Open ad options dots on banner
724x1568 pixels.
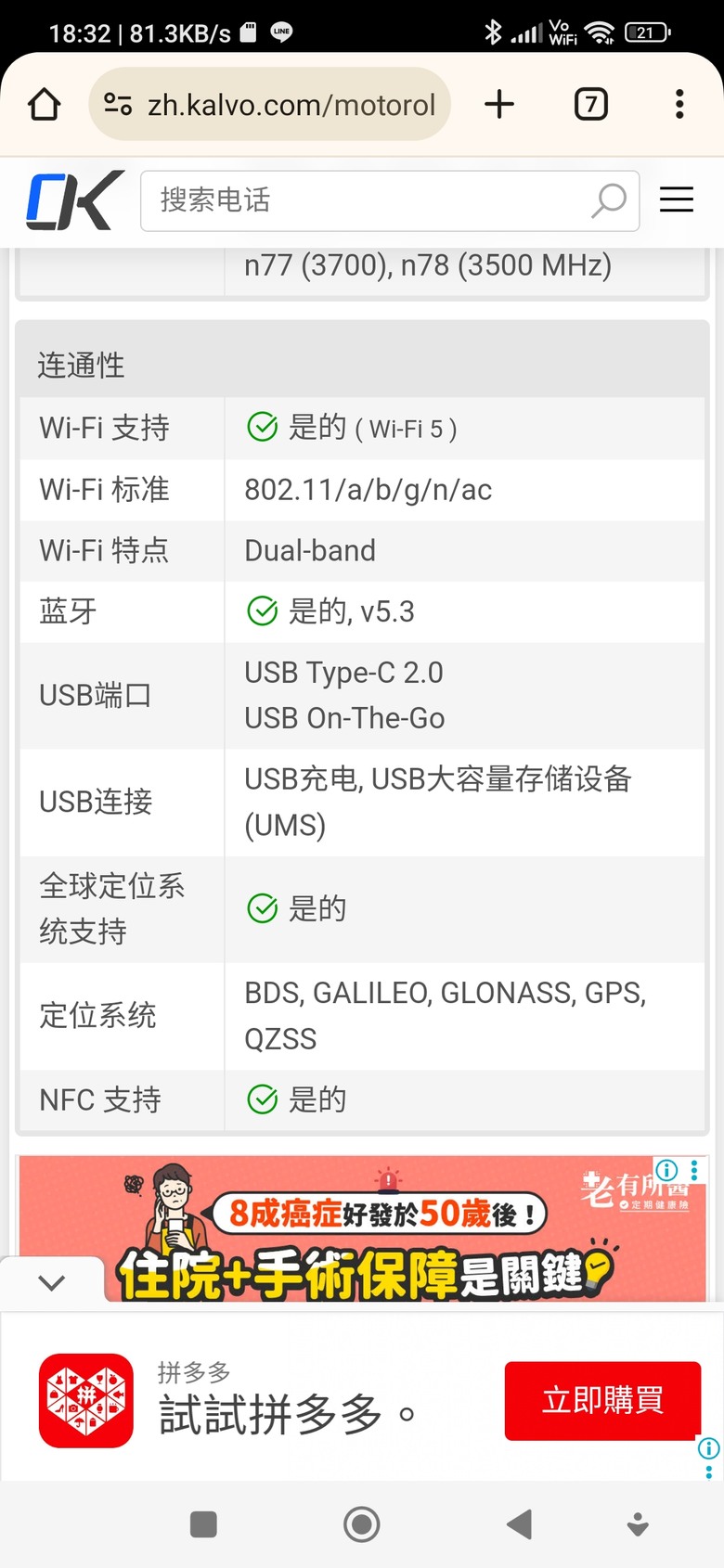pos(694,1170)
